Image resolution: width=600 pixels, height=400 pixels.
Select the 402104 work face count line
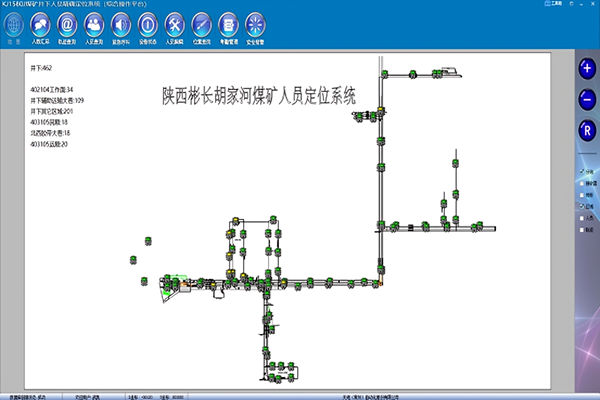pyautogui.click(x=60, y=91)
